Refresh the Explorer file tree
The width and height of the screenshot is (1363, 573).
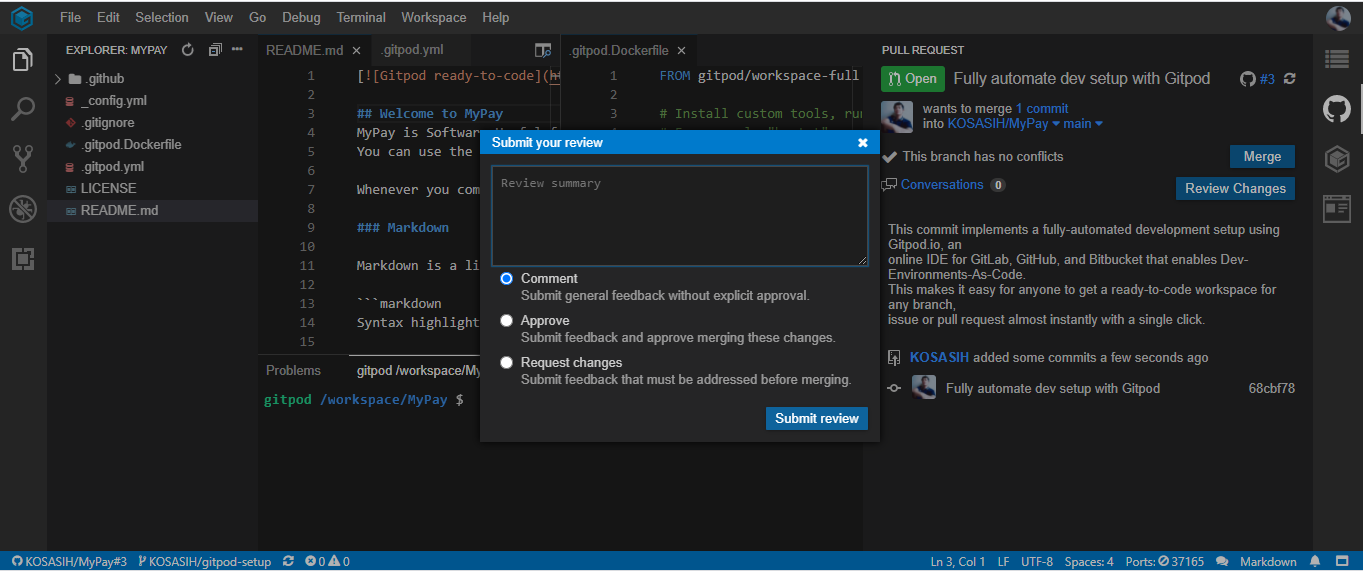188,49
